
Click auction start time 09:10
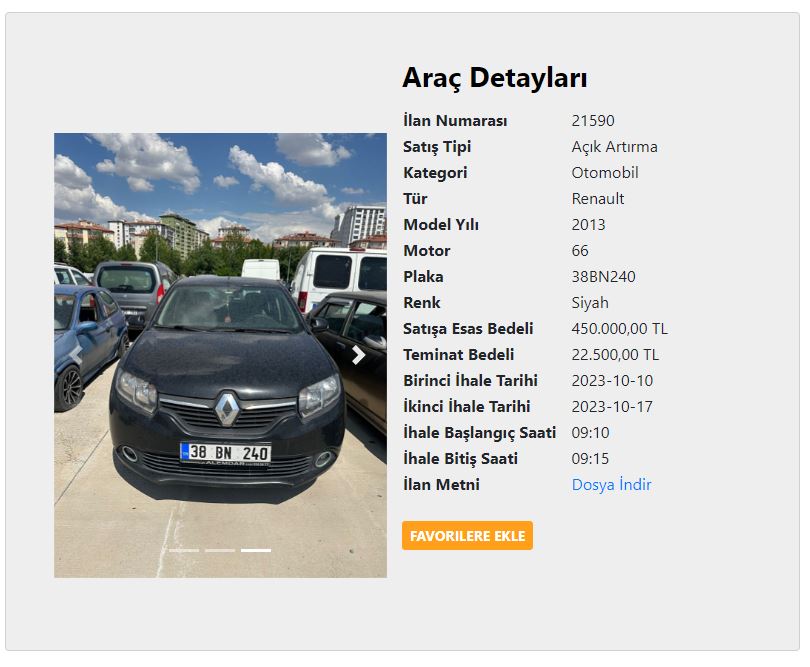[x=590, y=433]
